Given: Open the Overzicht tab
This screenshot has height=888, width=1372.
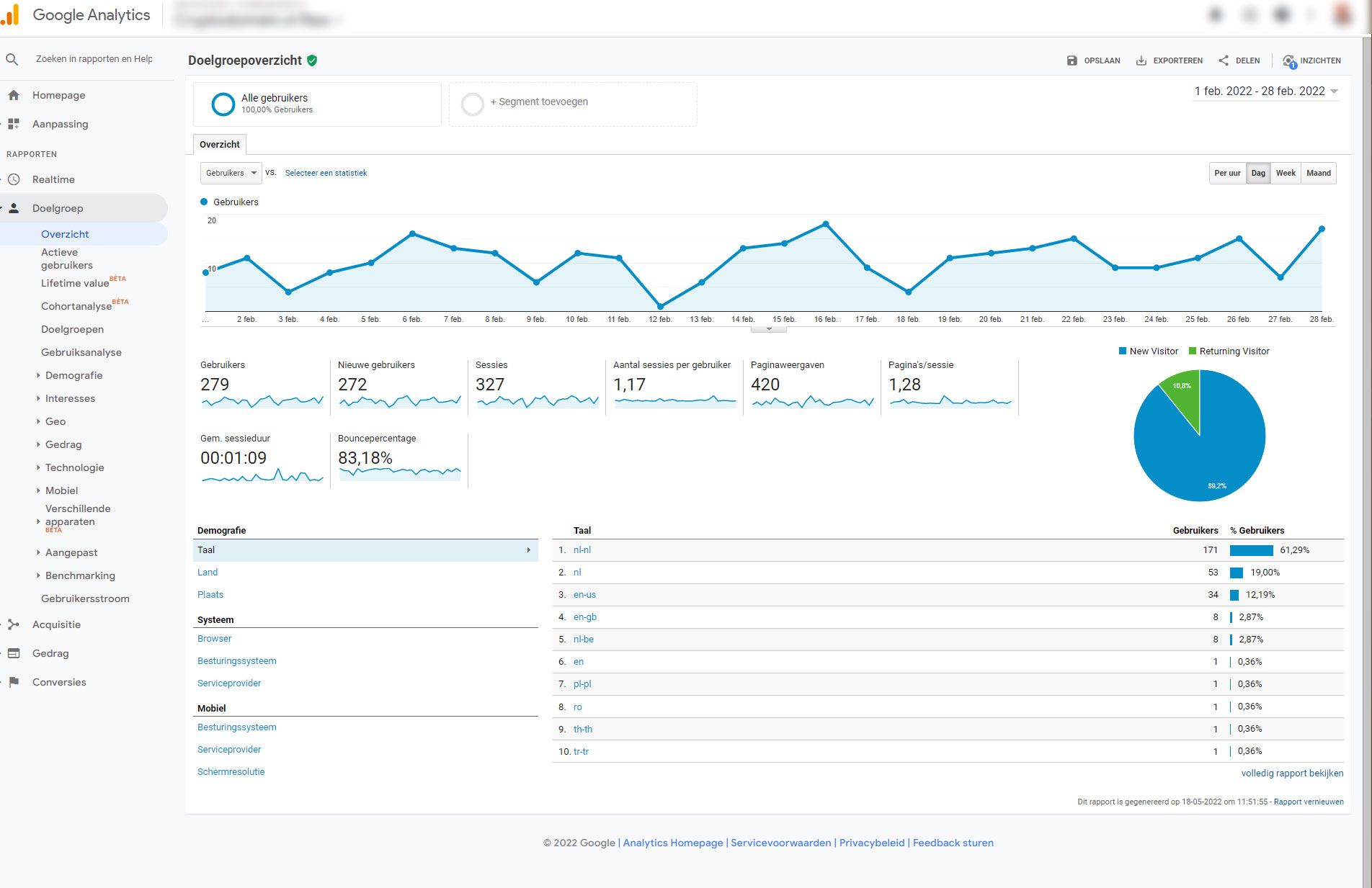Looking at the screenshot, I should point(220,144).
